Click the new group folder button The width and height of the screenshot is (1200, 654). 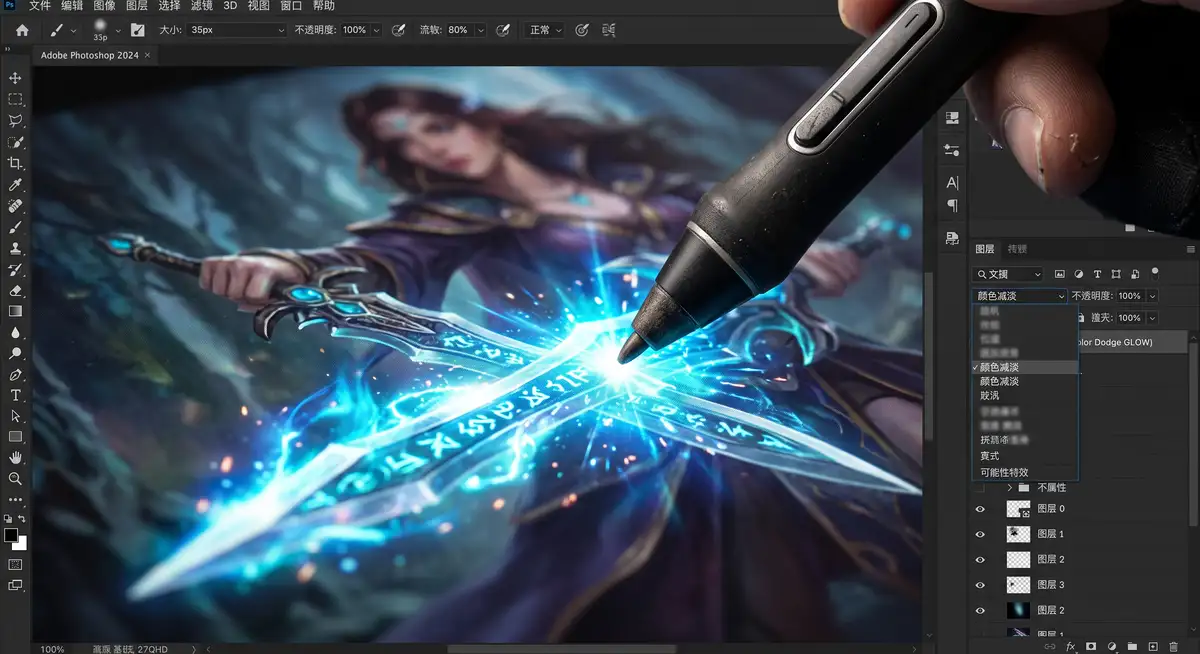tap(1132, 647)
